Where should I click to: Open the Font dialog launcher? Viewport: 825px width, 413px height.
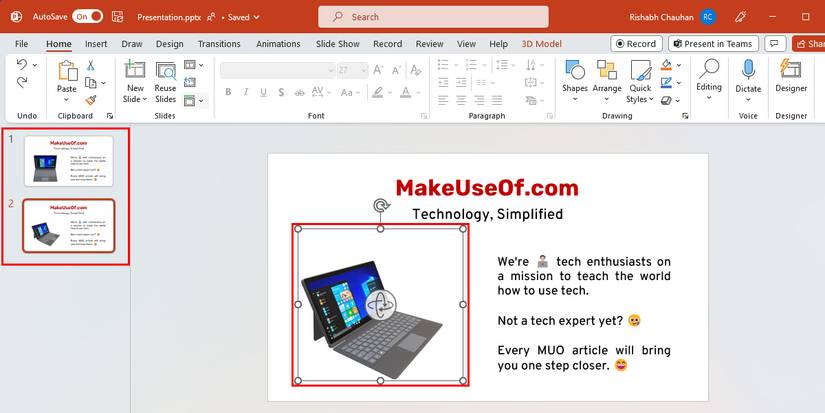(424, 116)
